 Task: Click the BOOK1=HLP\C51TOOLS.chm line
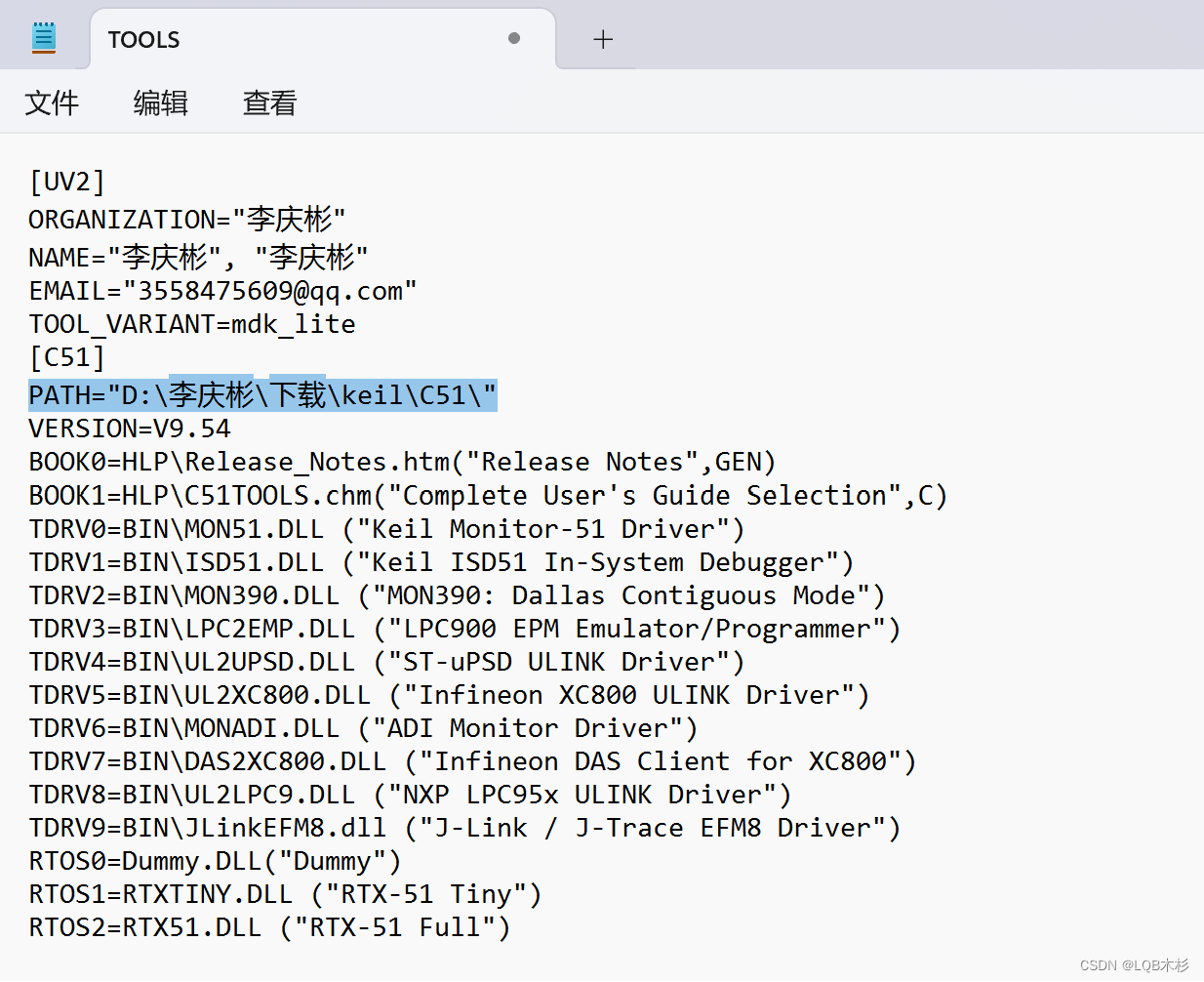point(489,495)
